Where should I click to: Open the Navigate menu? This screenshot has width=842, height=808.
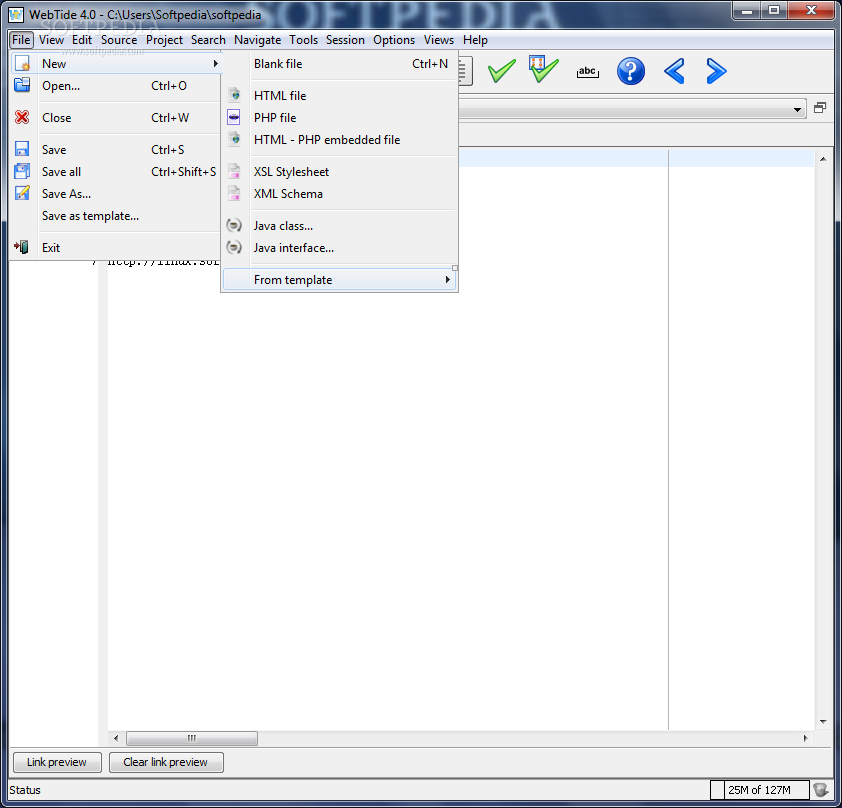click(257, 40)
